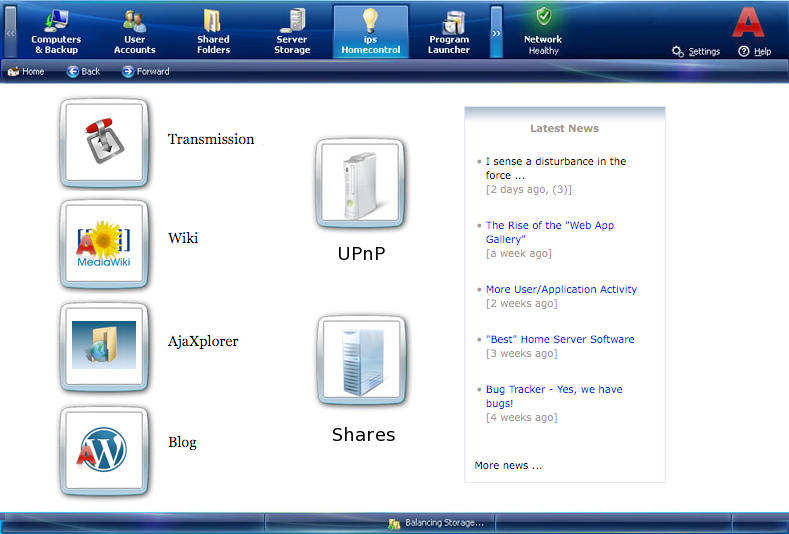Open the User Accounts tab
The height and width of the screenshot is (534, 789).
(134, 31)
